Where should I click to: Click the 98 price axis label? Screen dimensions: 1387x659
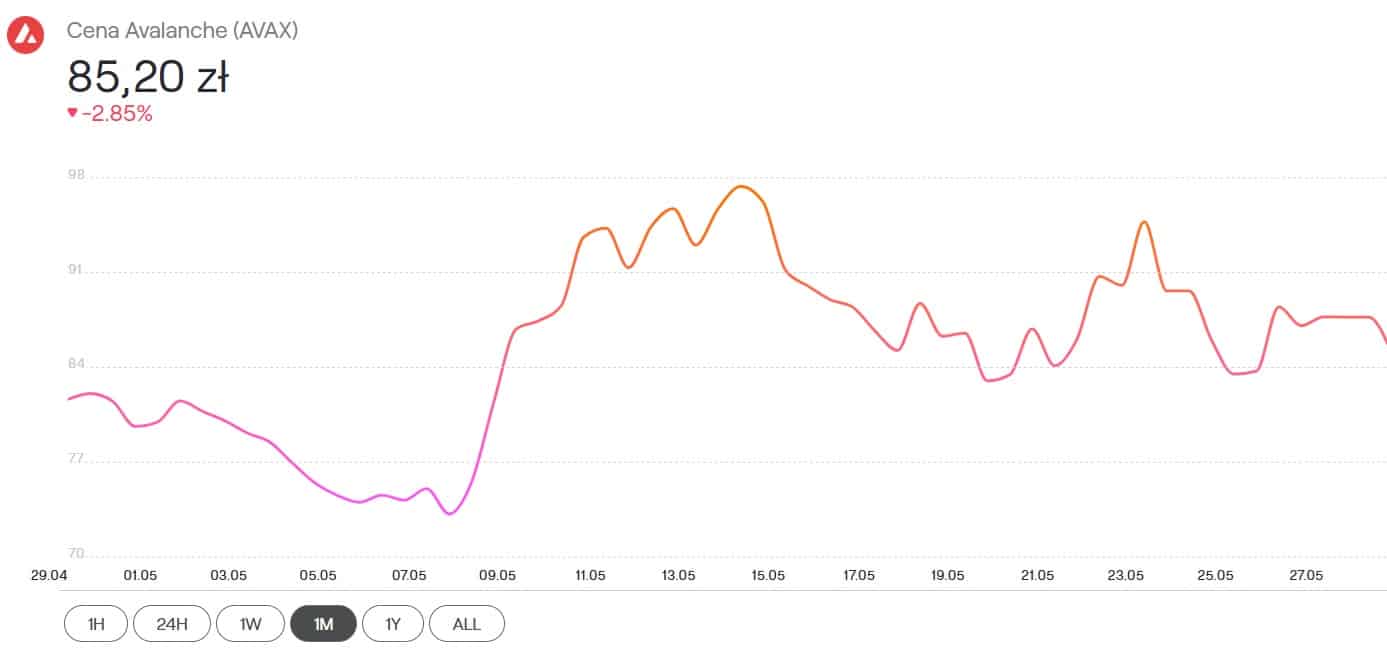point(76,176)
